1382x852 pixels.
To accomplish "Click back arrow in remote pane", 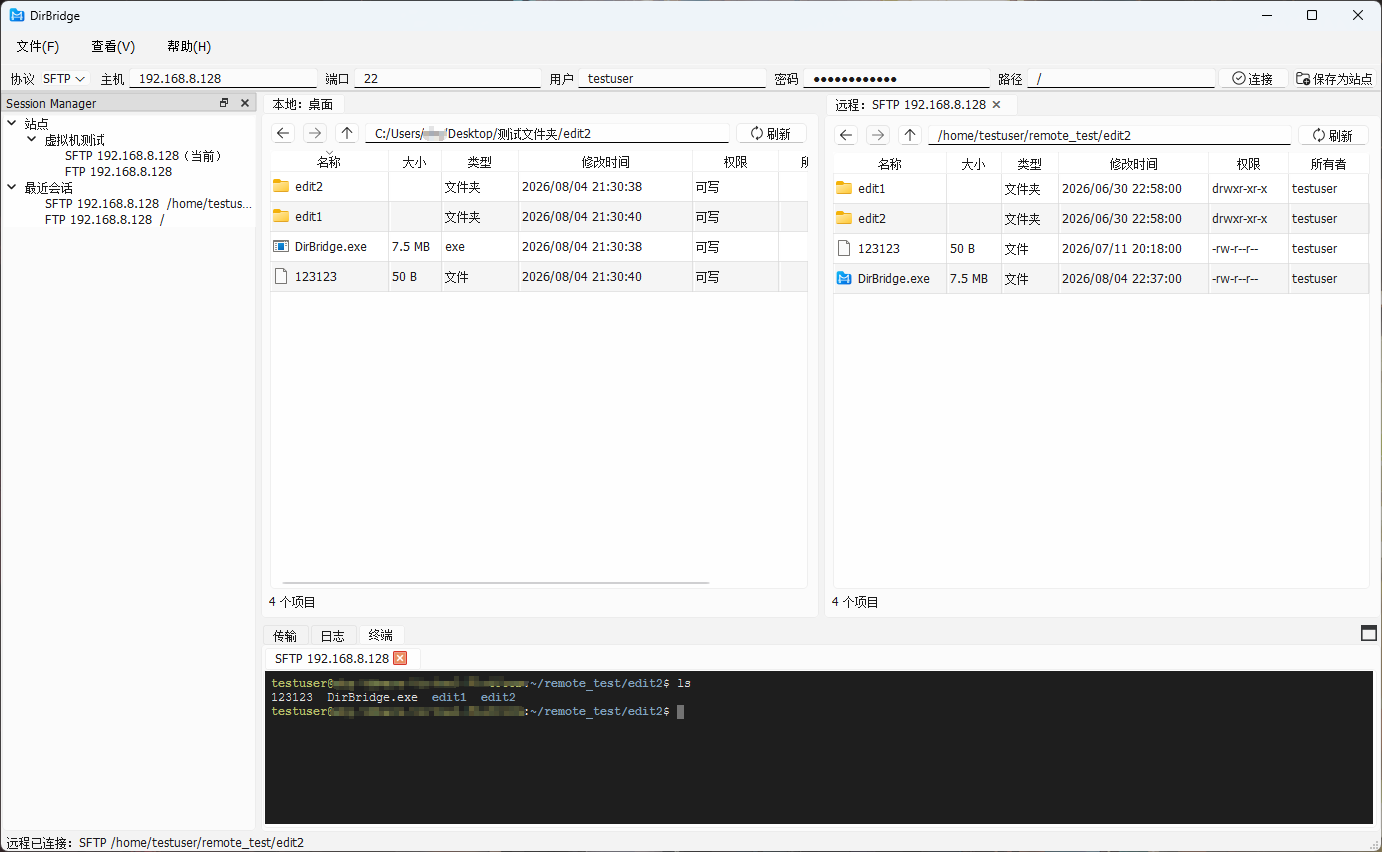I will pos(846,135).
